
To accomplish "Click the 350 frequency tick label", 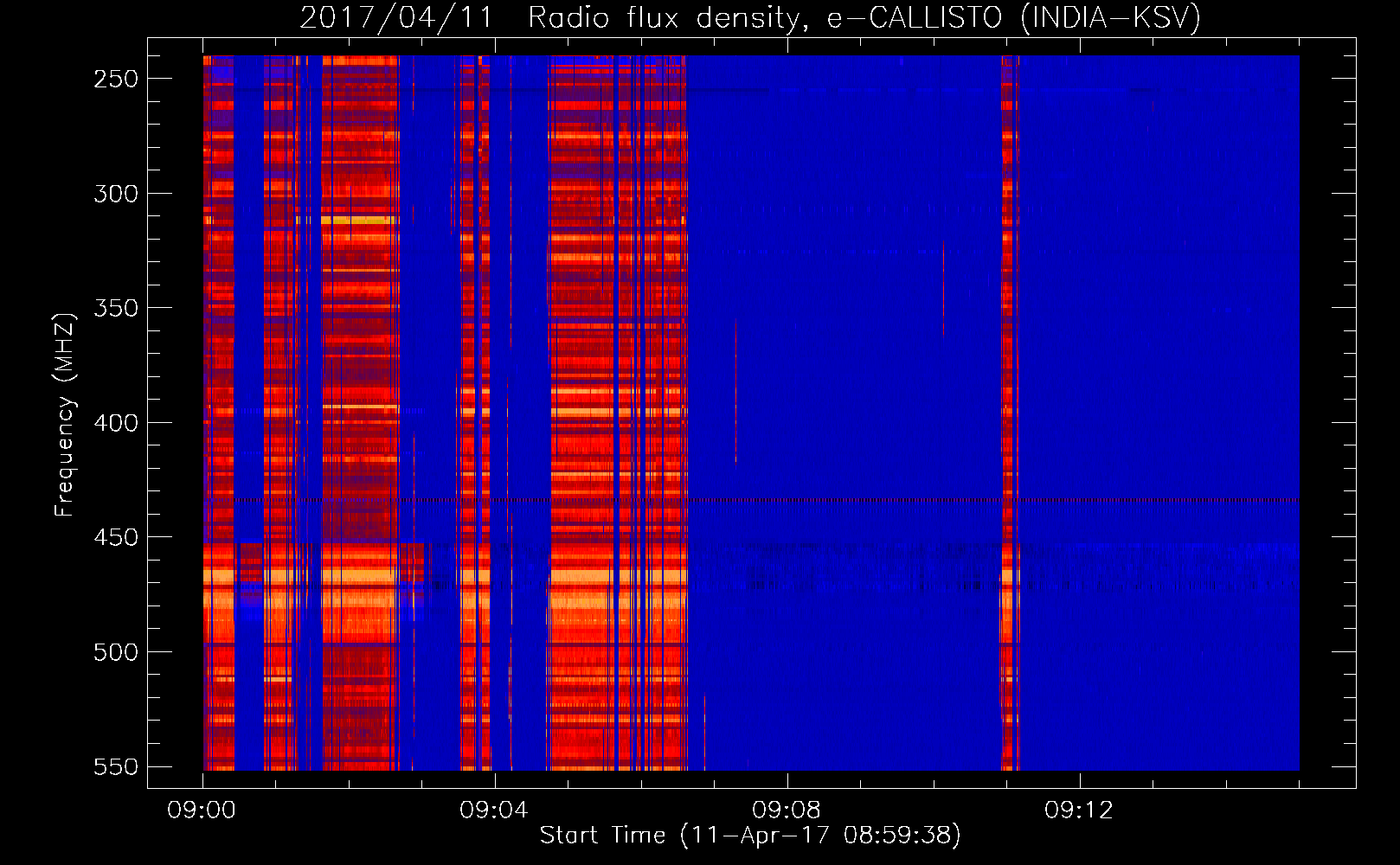I will (x=116, y=308).
